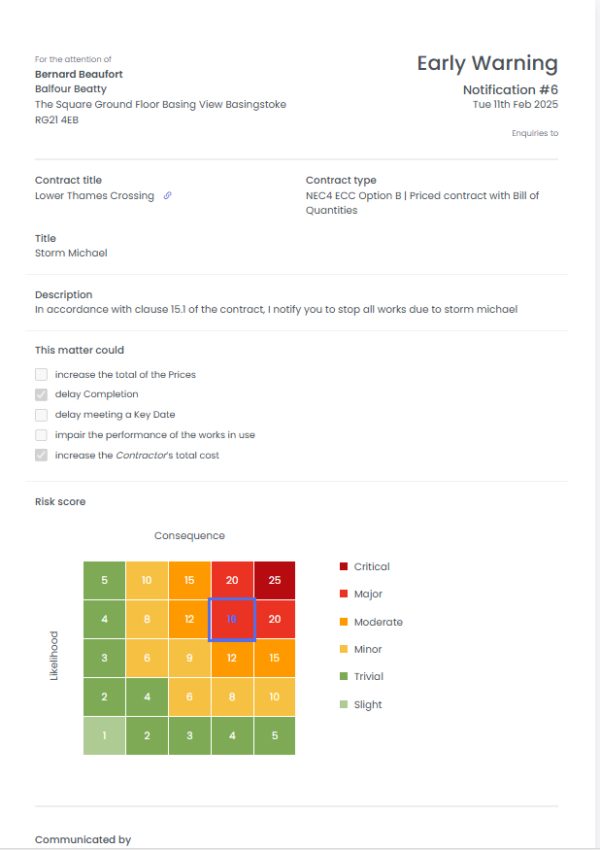Select the dark red 25 risk cell
This screenshot has width=600, height=850.
(x=274, y=580)
